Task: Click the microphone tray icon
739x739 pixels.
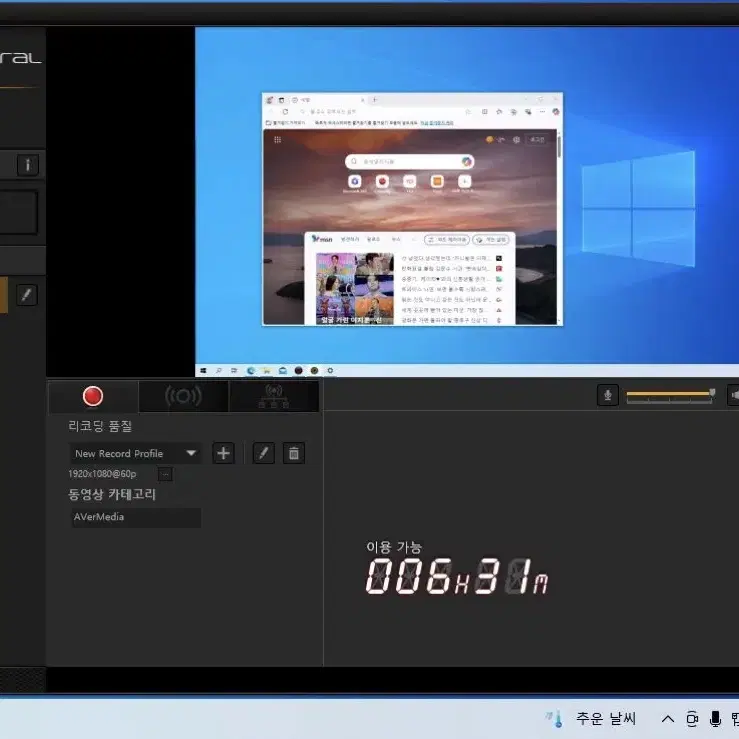Action: tap(715, 719)
